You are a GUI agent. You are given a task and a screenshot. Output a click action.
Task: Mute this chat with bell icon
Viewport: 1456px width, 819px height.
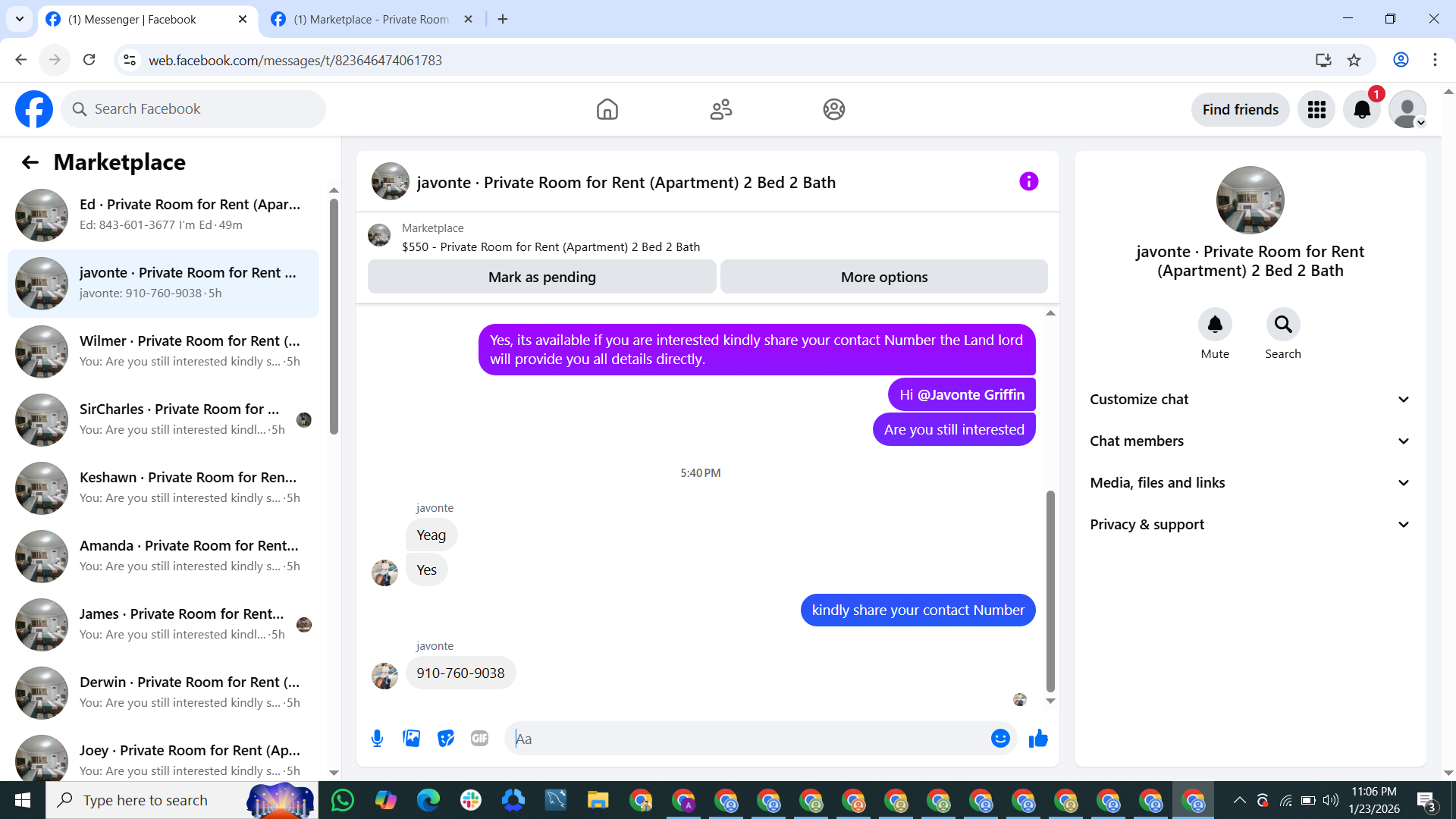pos(1215,325)
